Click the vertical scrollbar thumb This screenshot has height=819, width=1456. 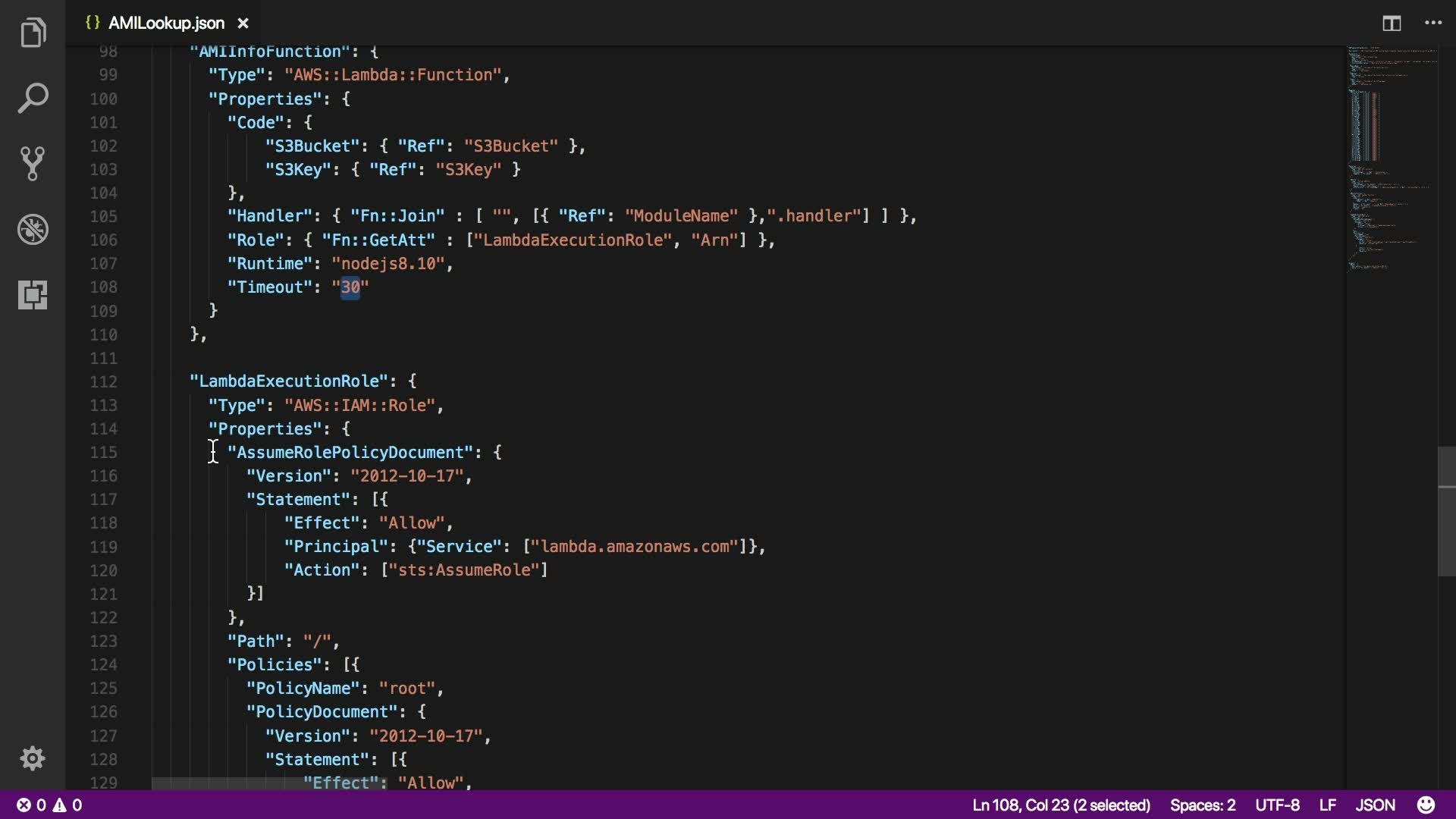coord(1446,512)
